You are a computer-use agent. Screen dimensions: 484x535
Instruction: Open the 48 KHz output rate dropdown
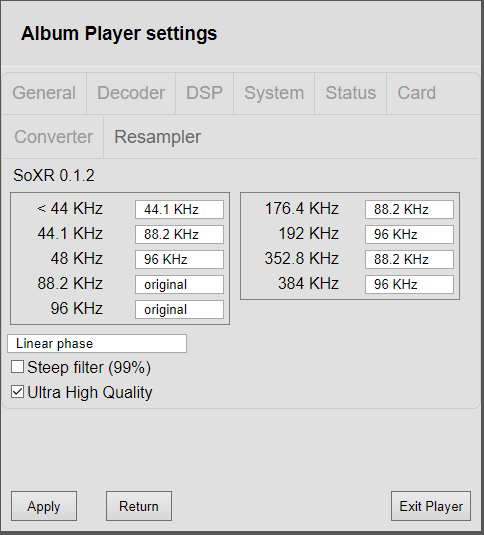coord(179,259)
